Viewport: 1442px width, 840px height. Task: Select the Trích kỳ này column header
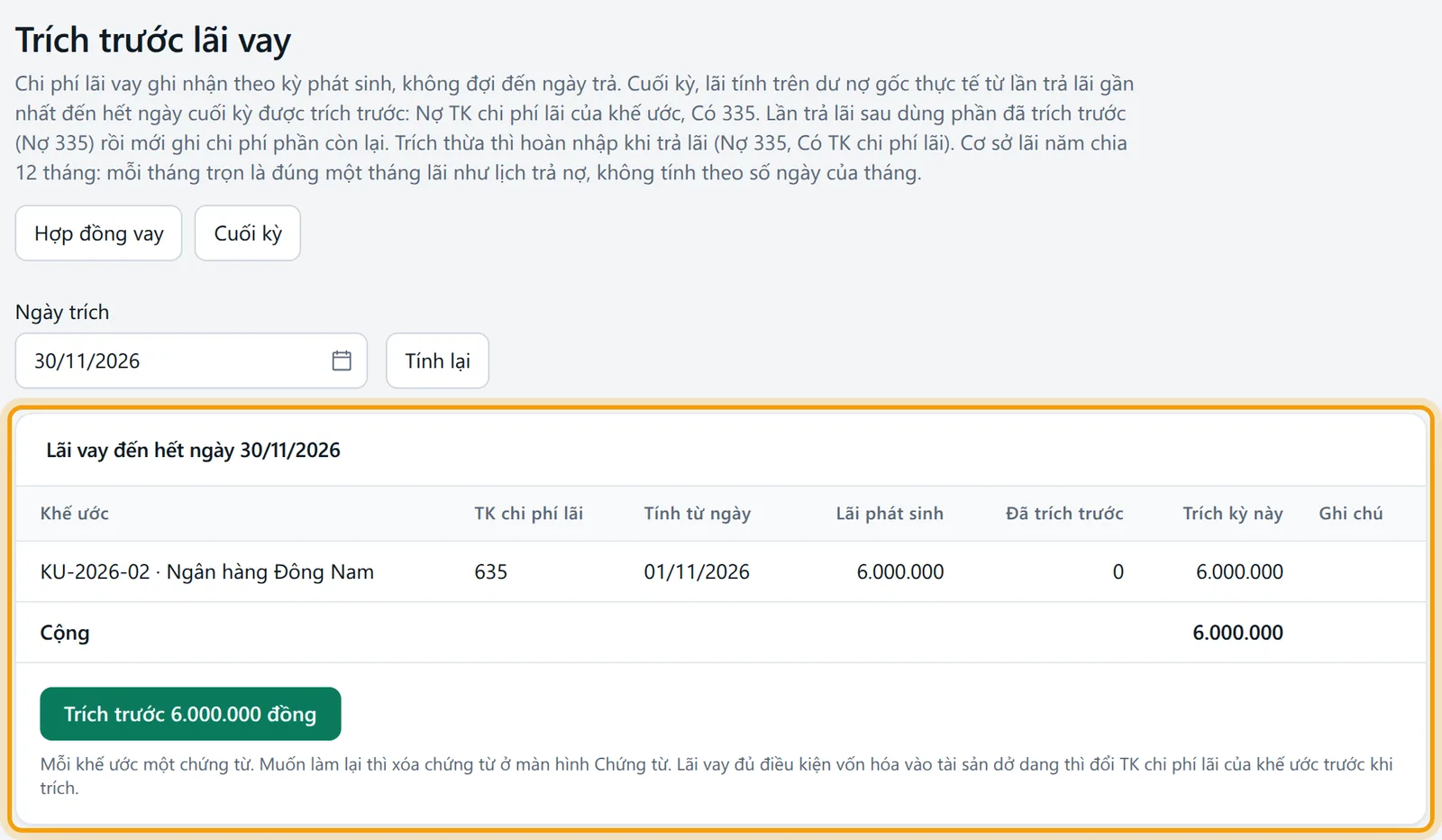click(1232, 514)
